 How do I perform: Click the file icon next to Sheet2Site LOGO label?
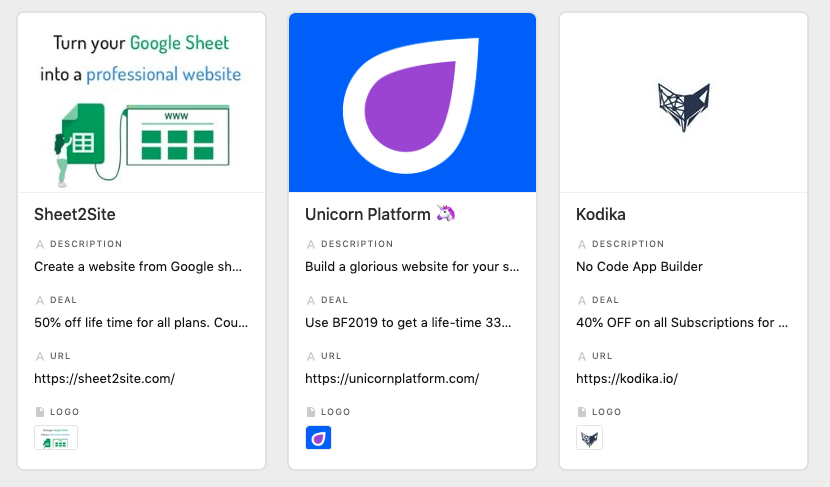(40, 412)
